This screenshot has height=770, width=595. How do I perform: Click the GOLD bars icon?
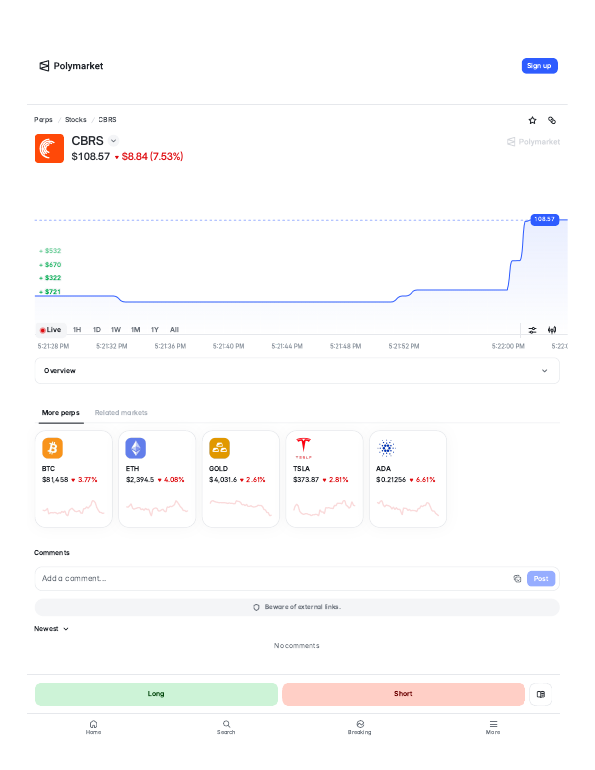219,448
